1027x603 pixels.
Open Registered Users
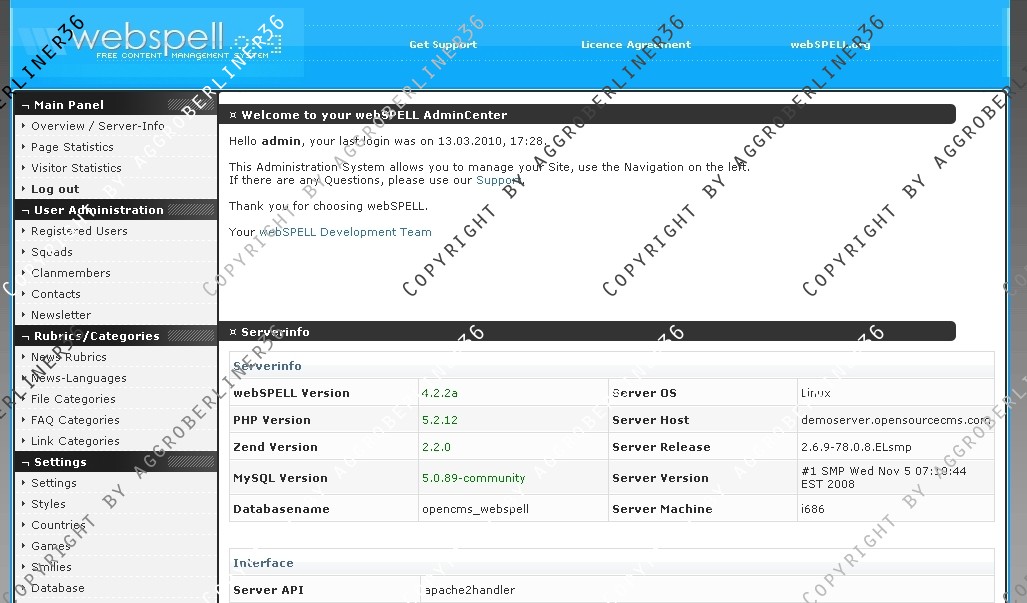79,230
